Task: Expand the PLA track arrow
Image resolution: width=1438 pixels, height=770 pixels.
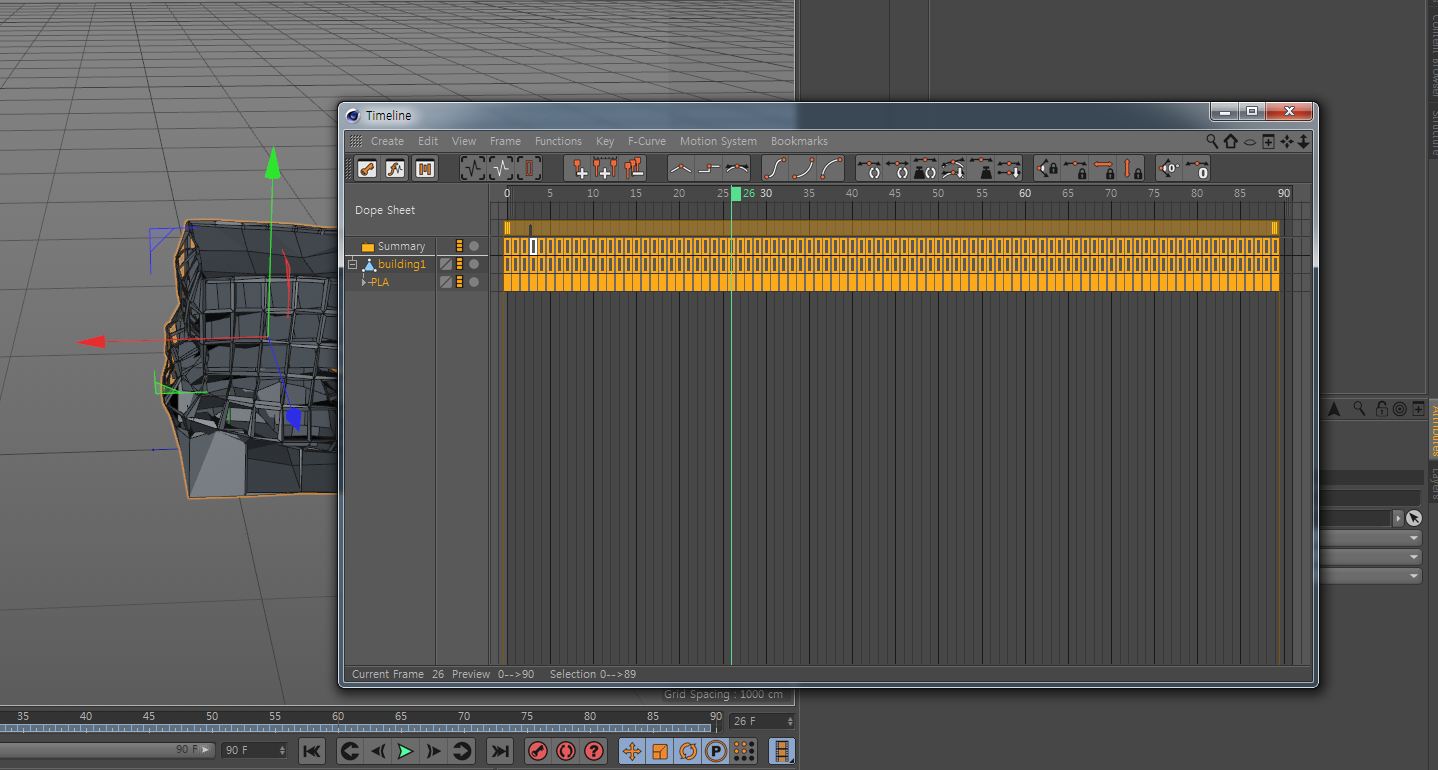Action: [364, 282]
